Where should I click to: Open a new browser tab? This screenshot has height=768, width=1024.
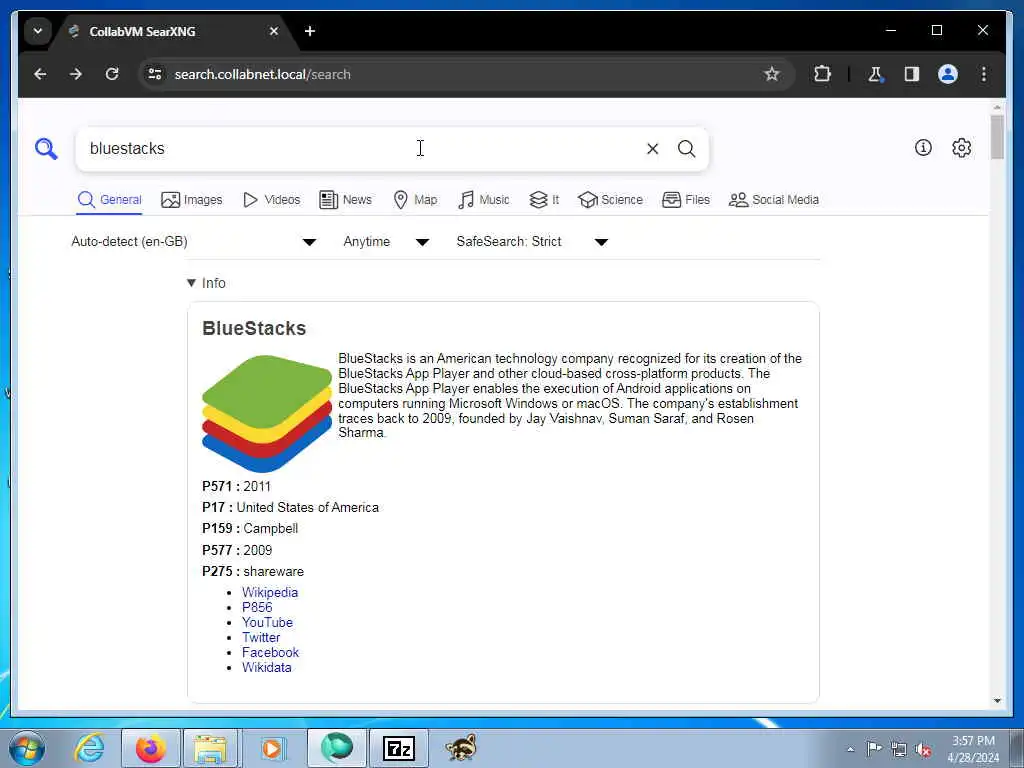310,31
